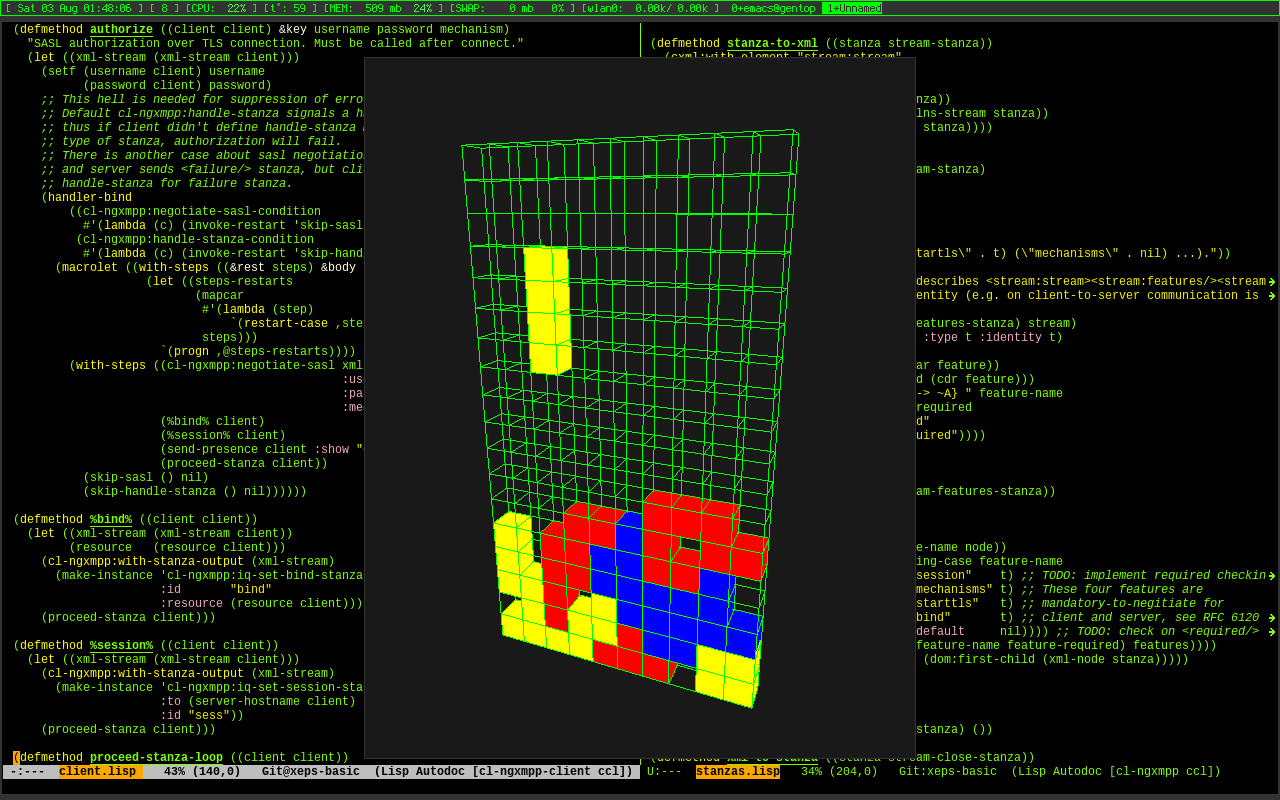Viewport: 1280px width, 800px height.
Task: Click Git@xeps-basic in left mode line
Action: tap(311, 772)
